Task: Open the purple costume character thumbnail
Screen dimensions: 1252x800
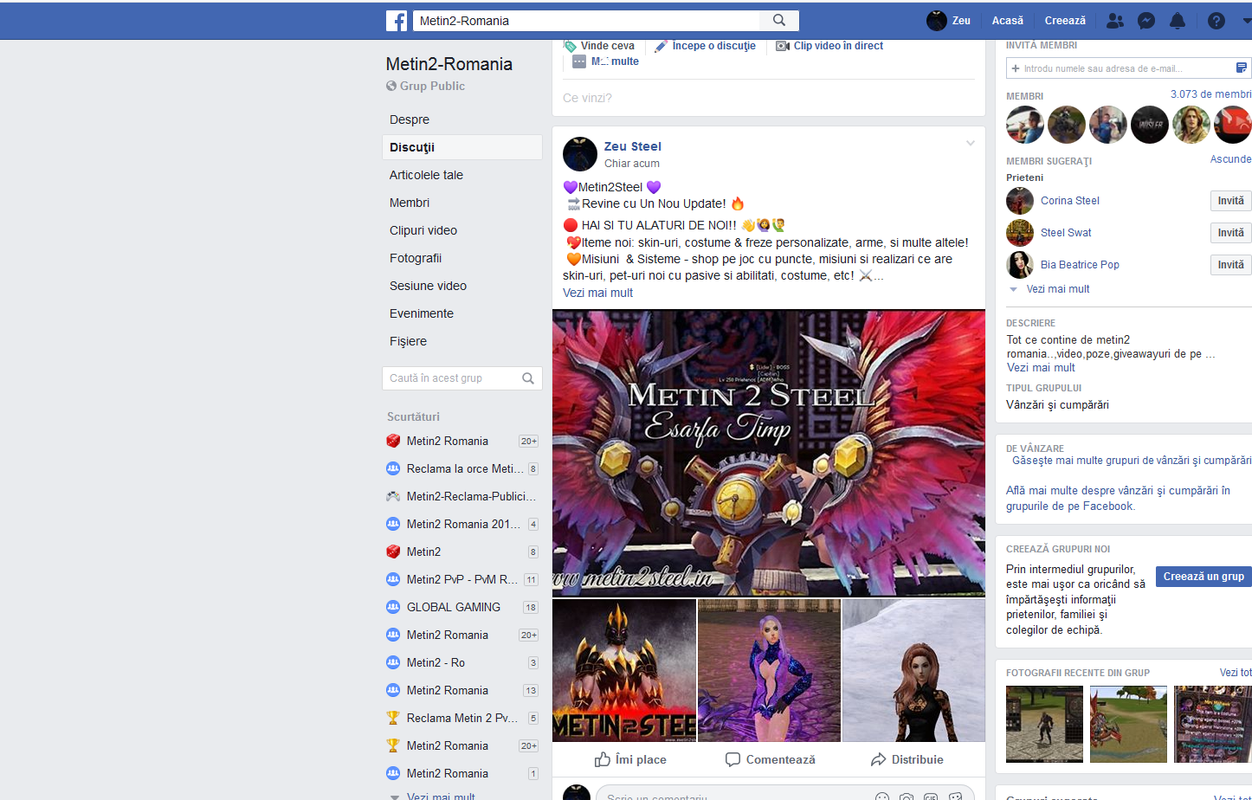Action: (768, 670)
